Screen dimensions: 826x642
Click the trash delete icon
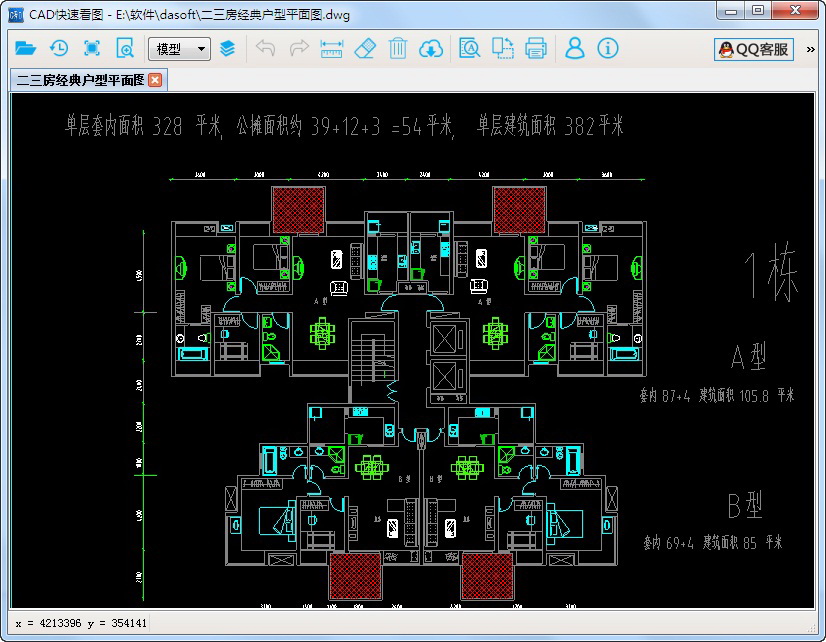click(398, 48)
